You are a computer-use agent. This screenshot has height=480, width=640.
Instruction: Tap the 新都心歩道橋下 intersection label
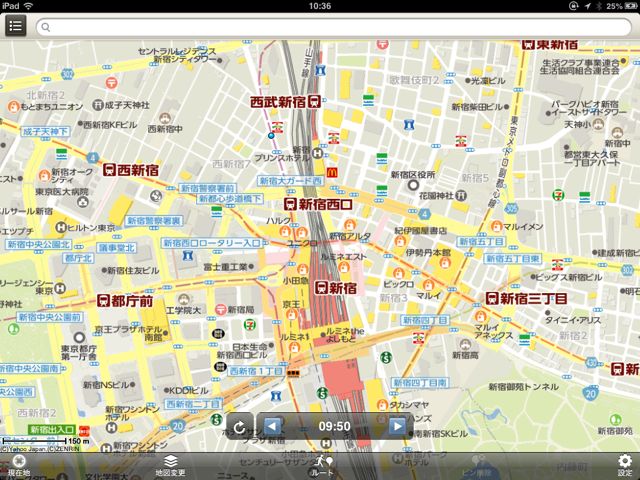tap(230, 199)
